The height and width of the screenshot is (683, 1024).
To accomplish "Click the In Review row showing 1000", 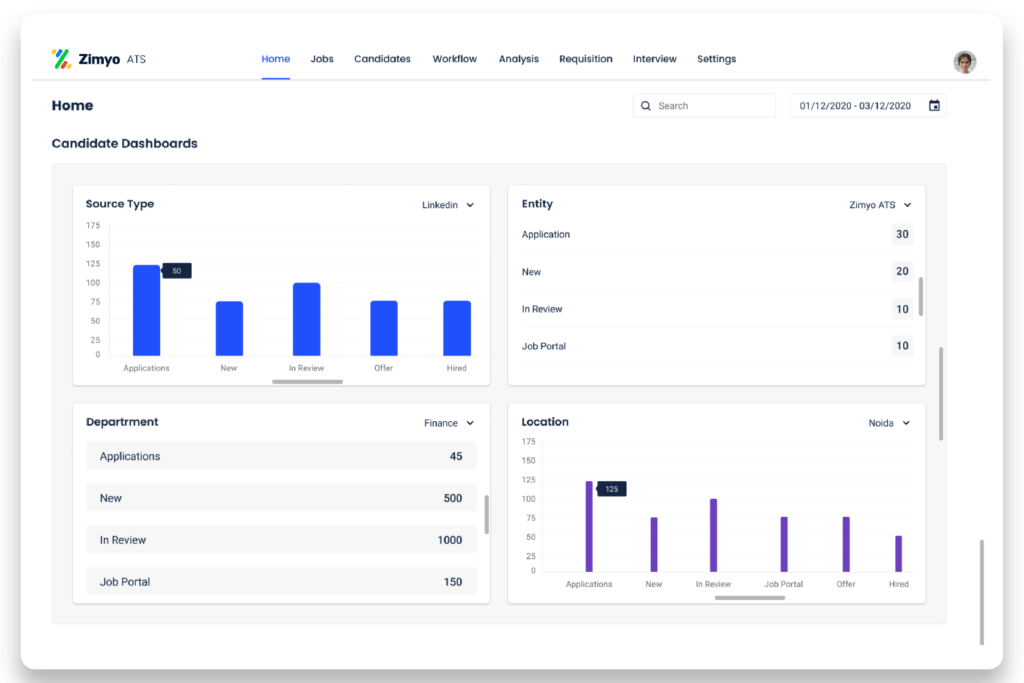I will tap(281, 539).
